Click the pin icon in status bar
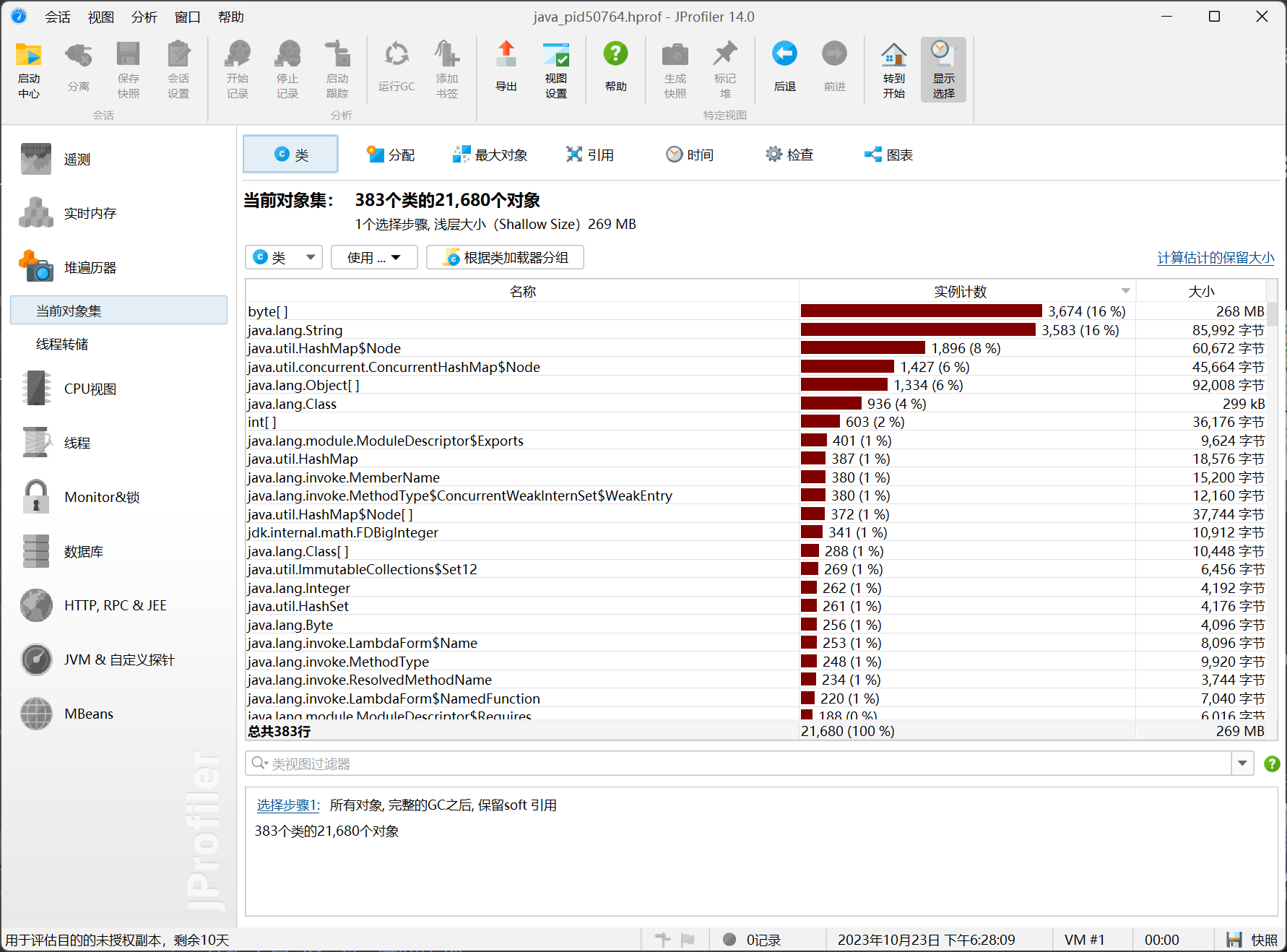 click(663, 940)
